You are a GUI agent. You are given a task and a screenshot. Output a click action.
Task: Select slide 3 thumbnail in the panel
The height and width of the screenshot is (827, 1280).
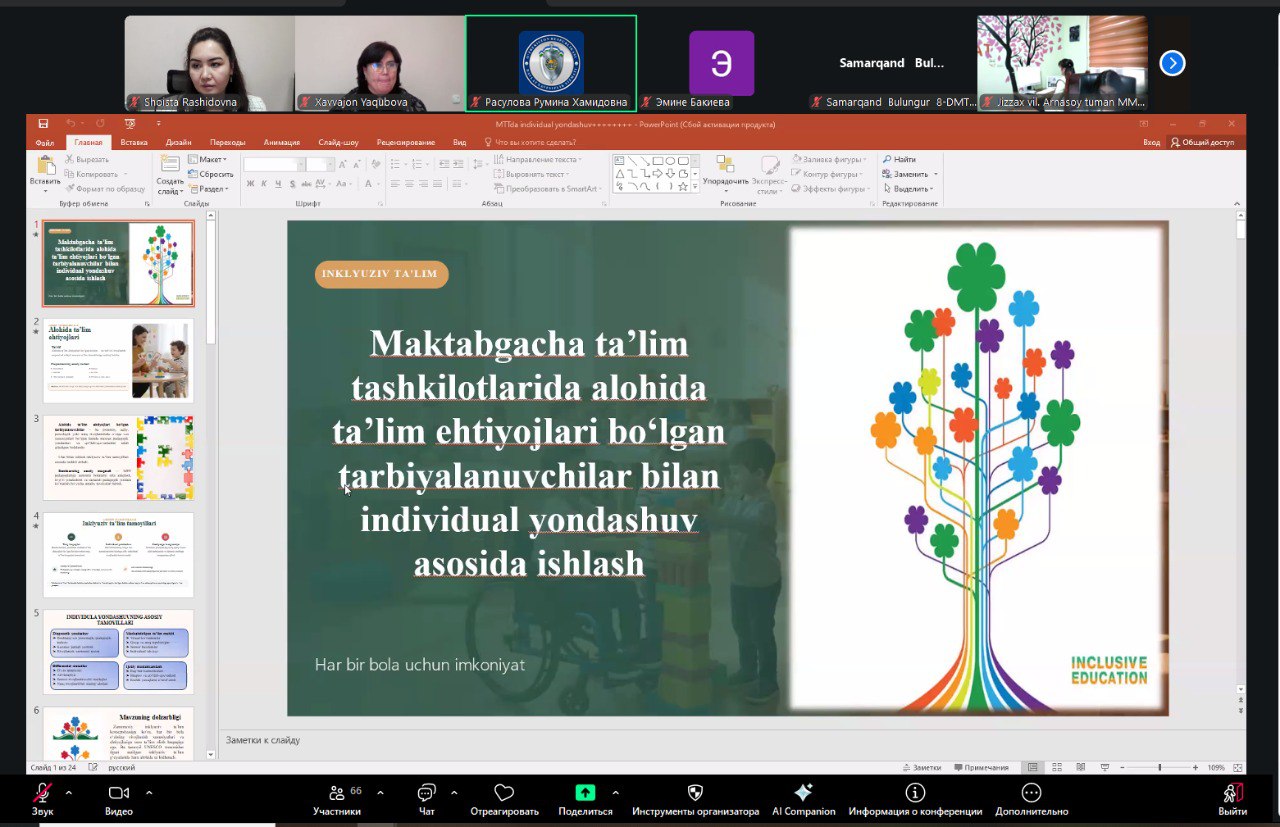[x=118, y=457]
